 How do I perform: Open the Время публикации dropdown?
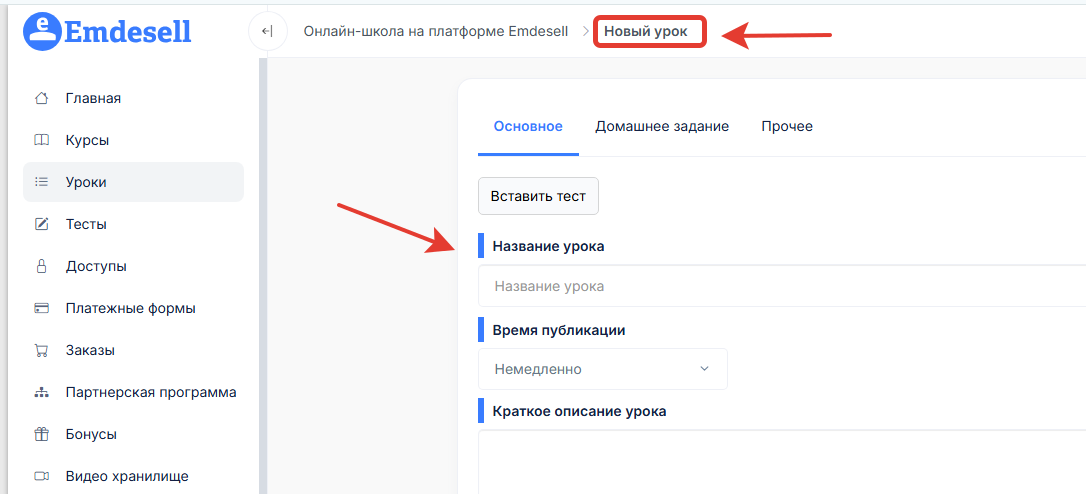603,369
